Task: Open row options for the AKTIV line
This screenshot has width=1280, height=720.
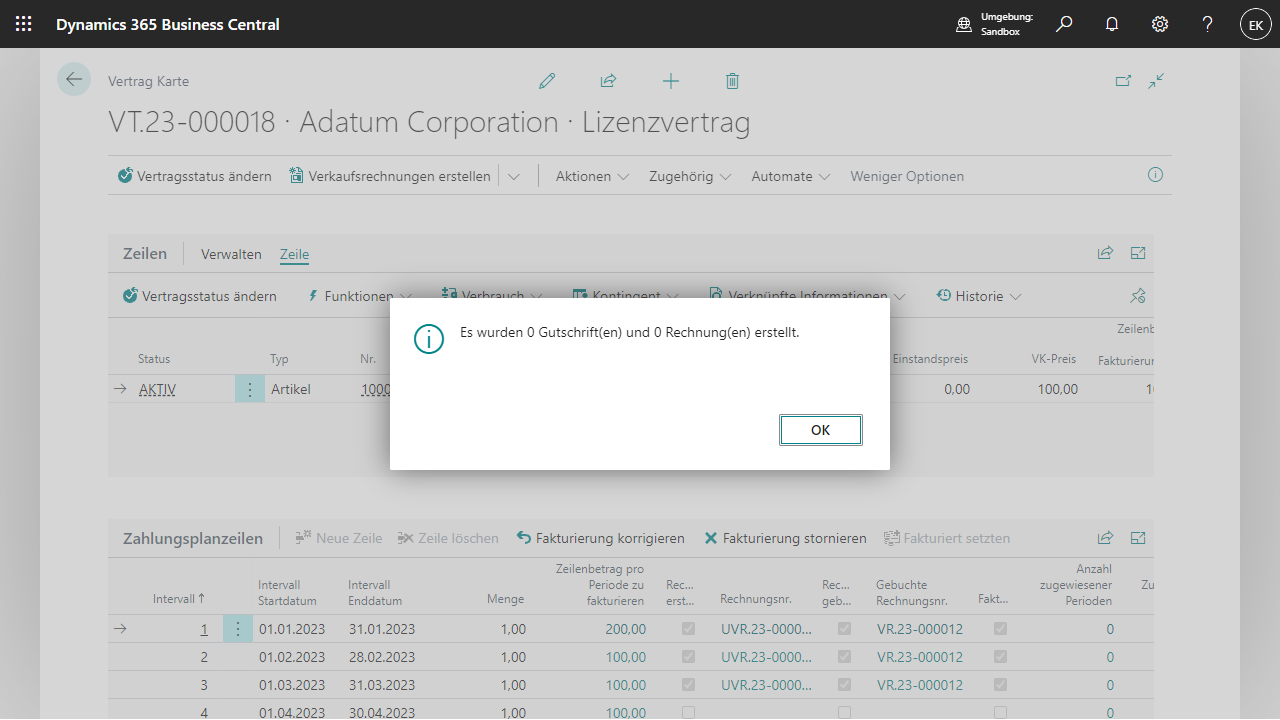Action: point(250,389)
